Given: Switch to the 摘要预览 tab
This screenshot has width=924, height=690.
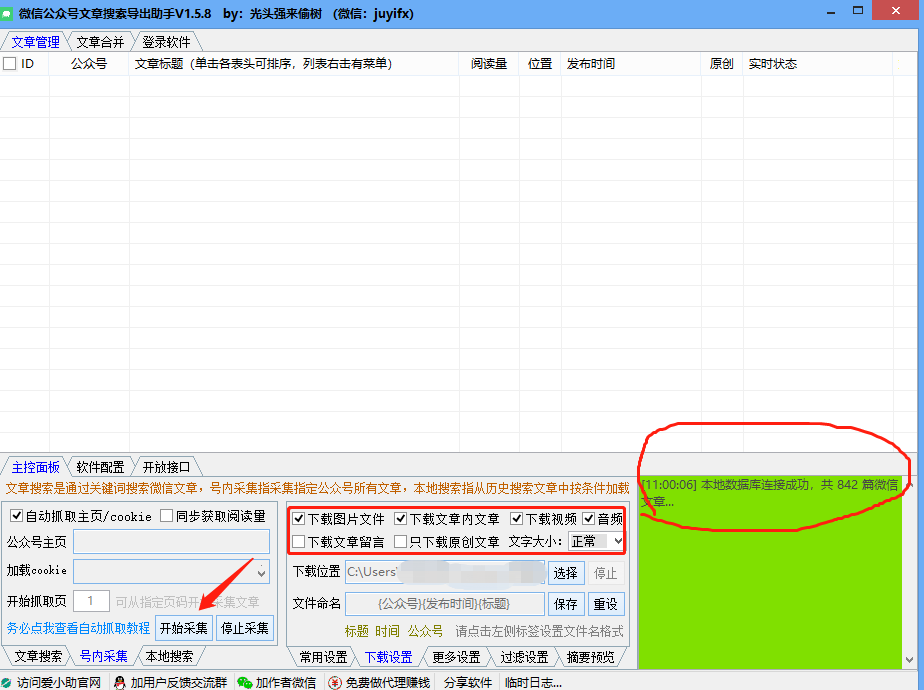Looking at the screenshot, I should pyautogui.click(x=590, y=657).
